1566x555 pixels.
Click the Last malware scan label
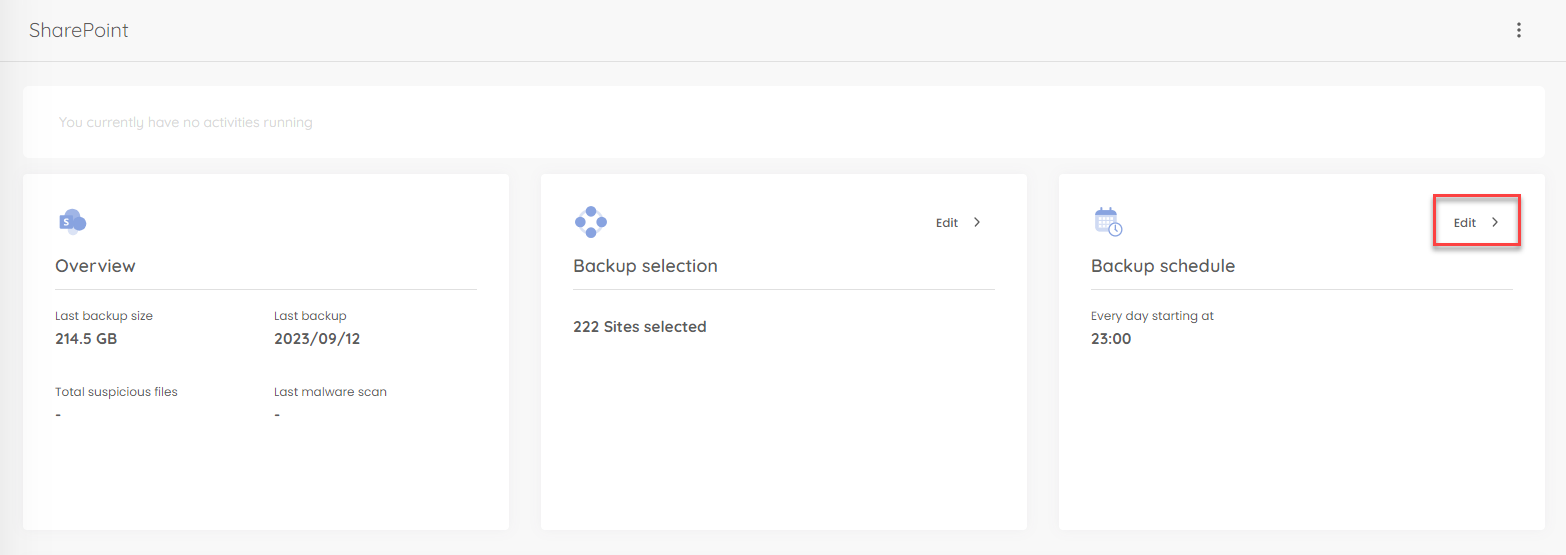coord(330,392)
